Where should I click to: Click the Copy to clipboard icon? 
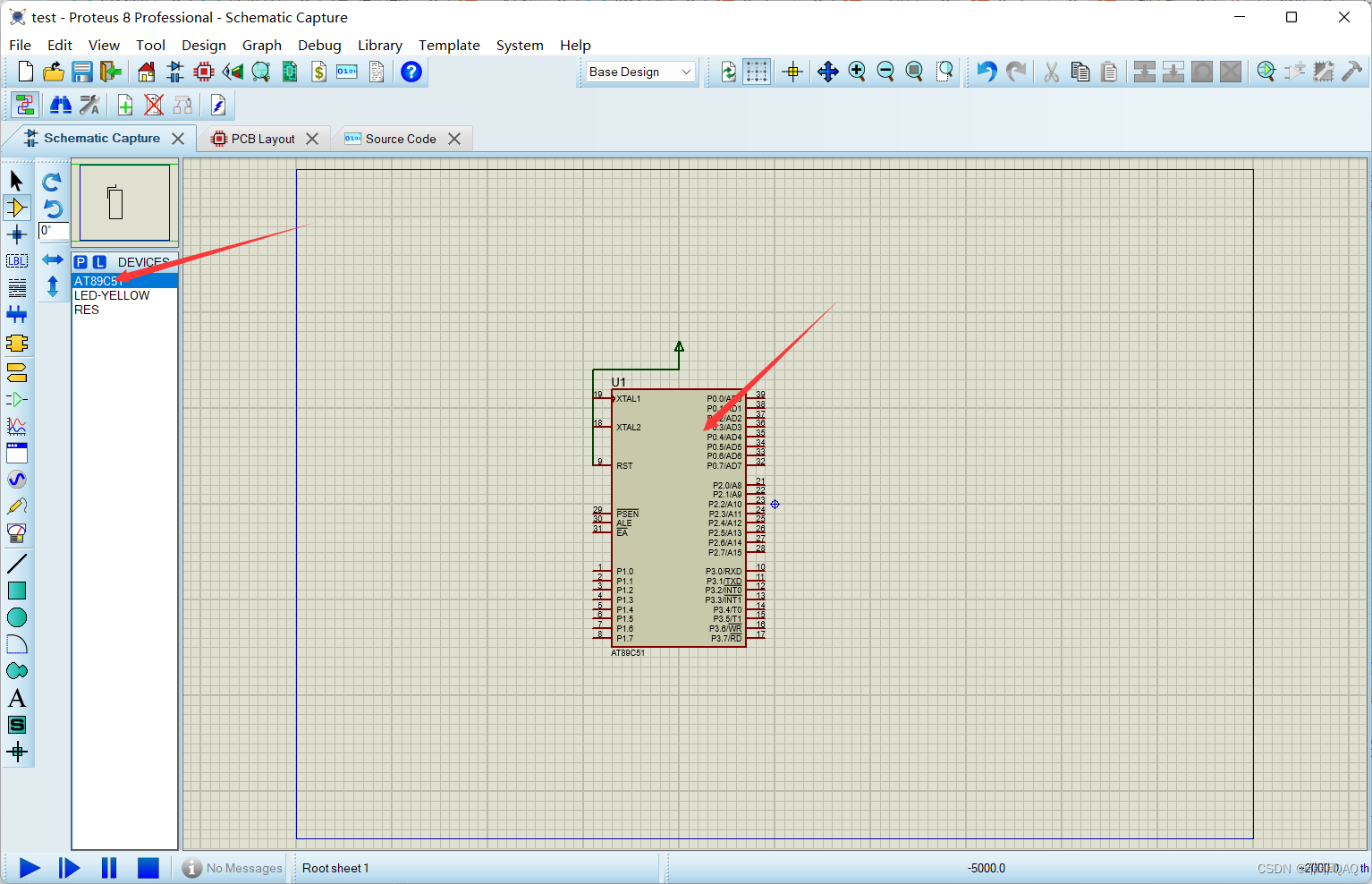1080,72
